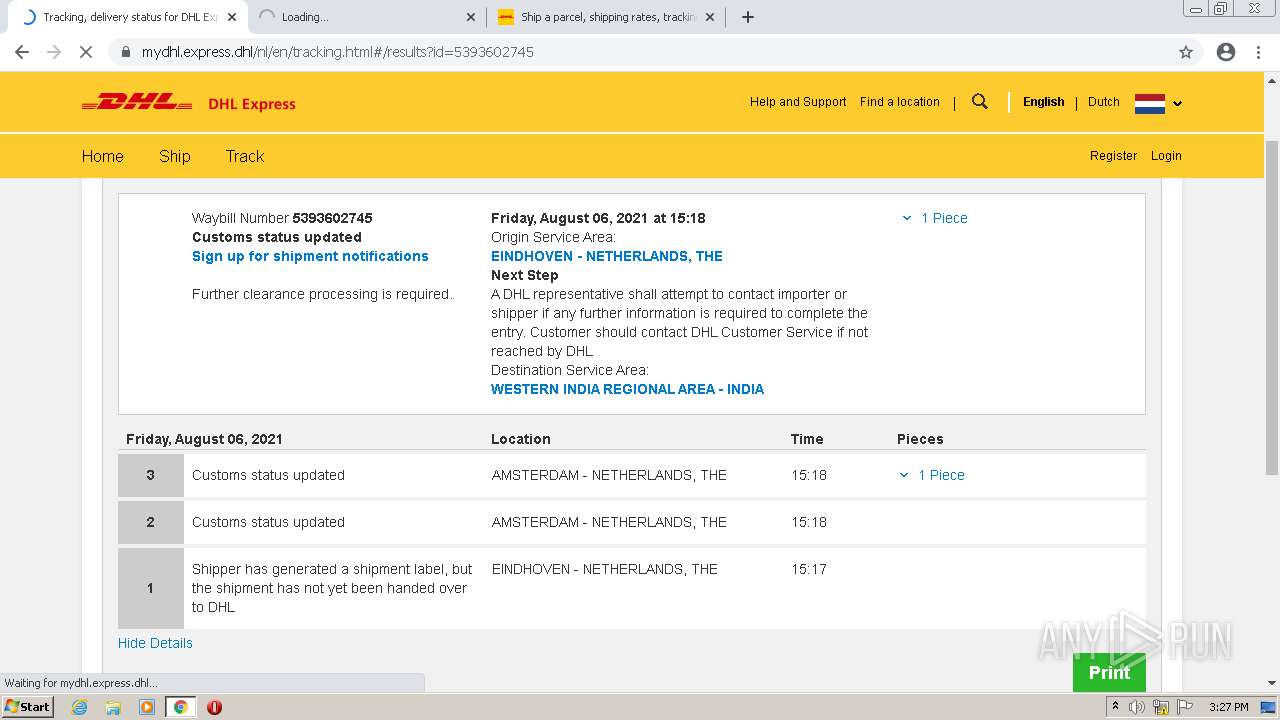1280x720 pixels.
Task: Click checkpoint 3 Customs status updated text
Action: click(268, 475)
